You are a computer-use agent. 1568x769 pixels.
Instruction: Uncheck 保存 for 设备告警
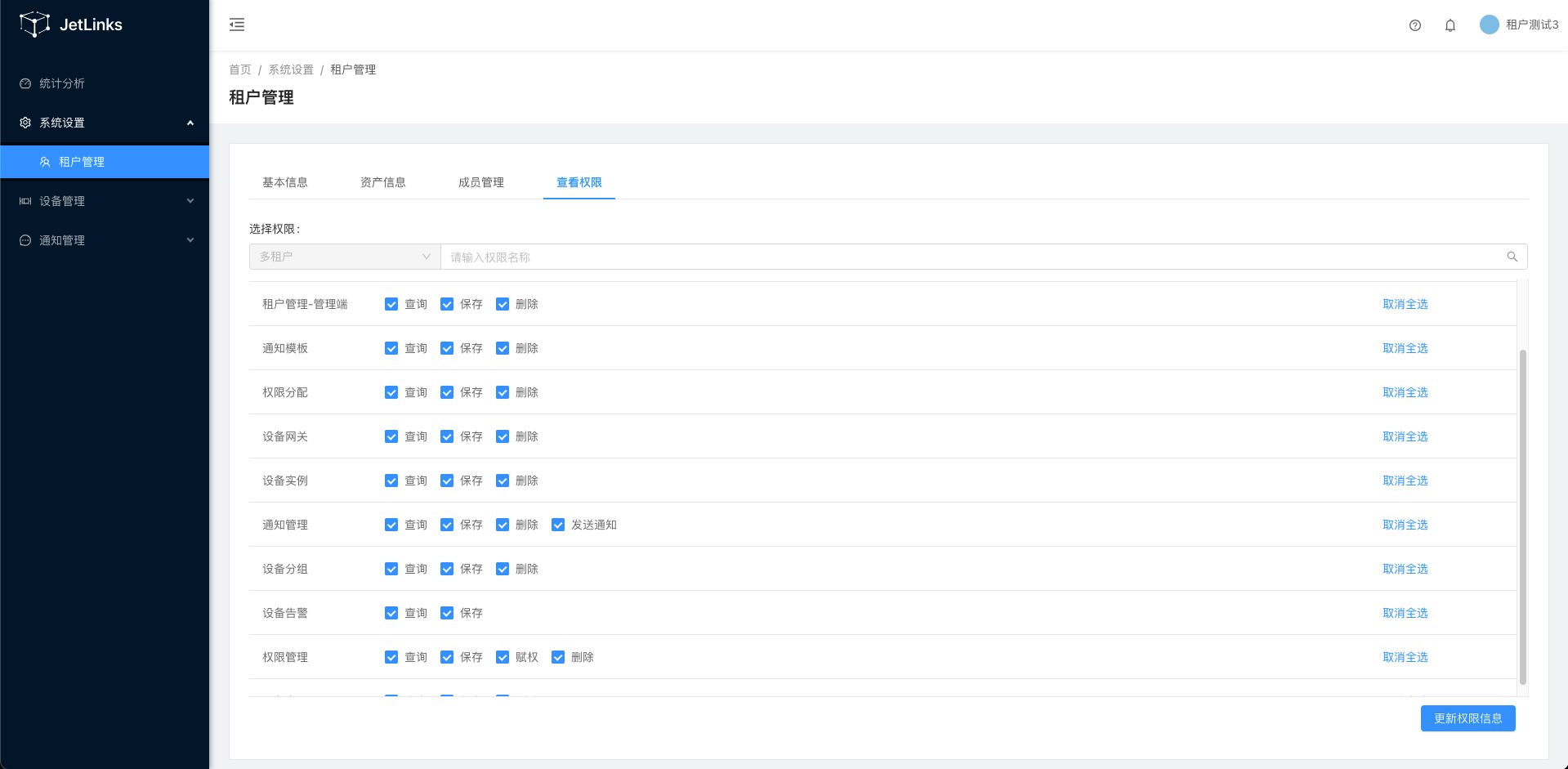coord(447,613)
